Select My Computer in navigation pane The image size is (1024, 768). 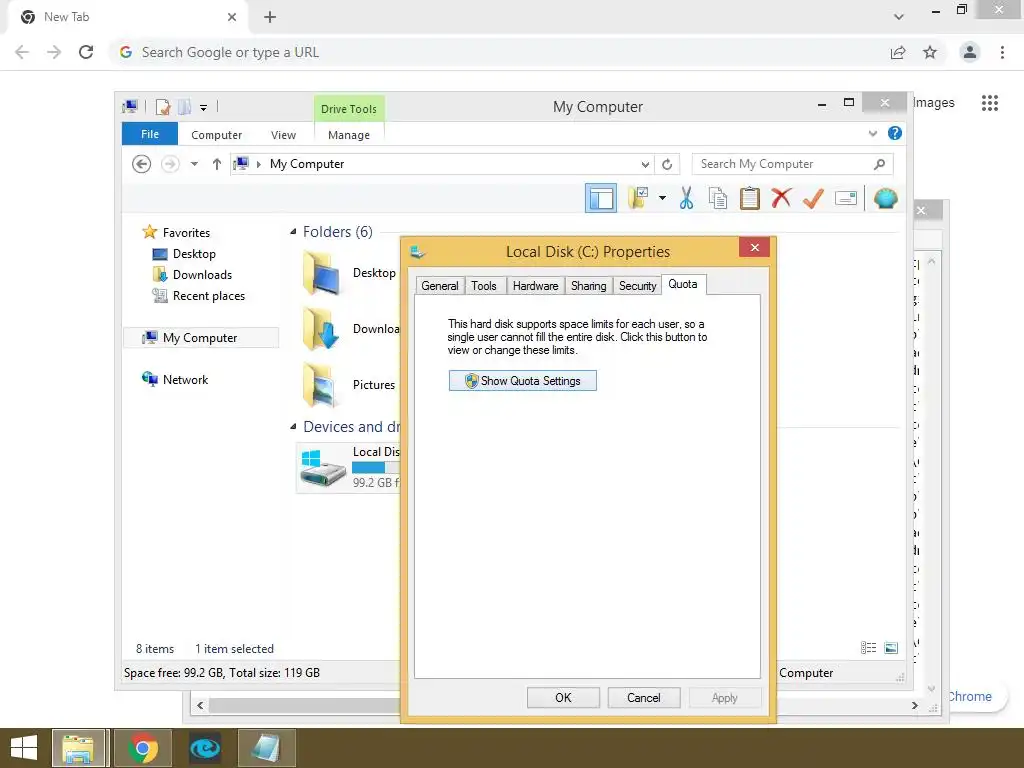(200, 338)
